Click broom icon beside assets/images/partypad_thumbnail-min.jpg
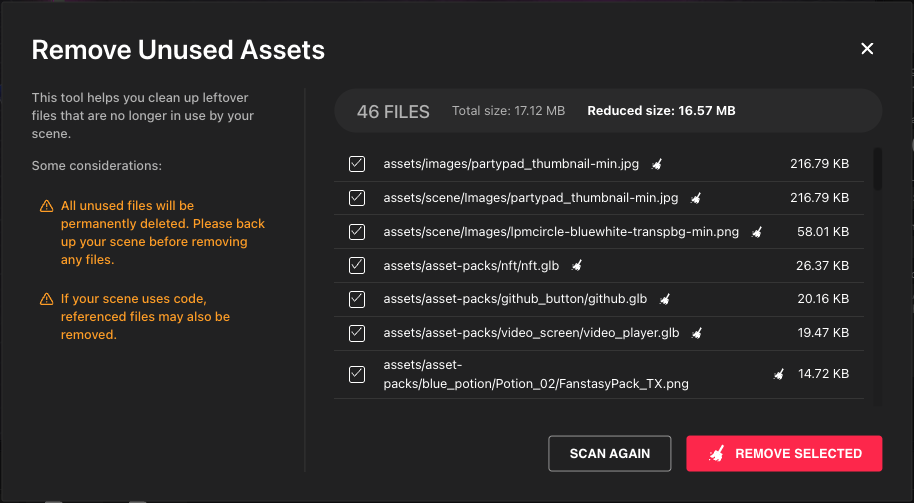 [x=657, y=164]
